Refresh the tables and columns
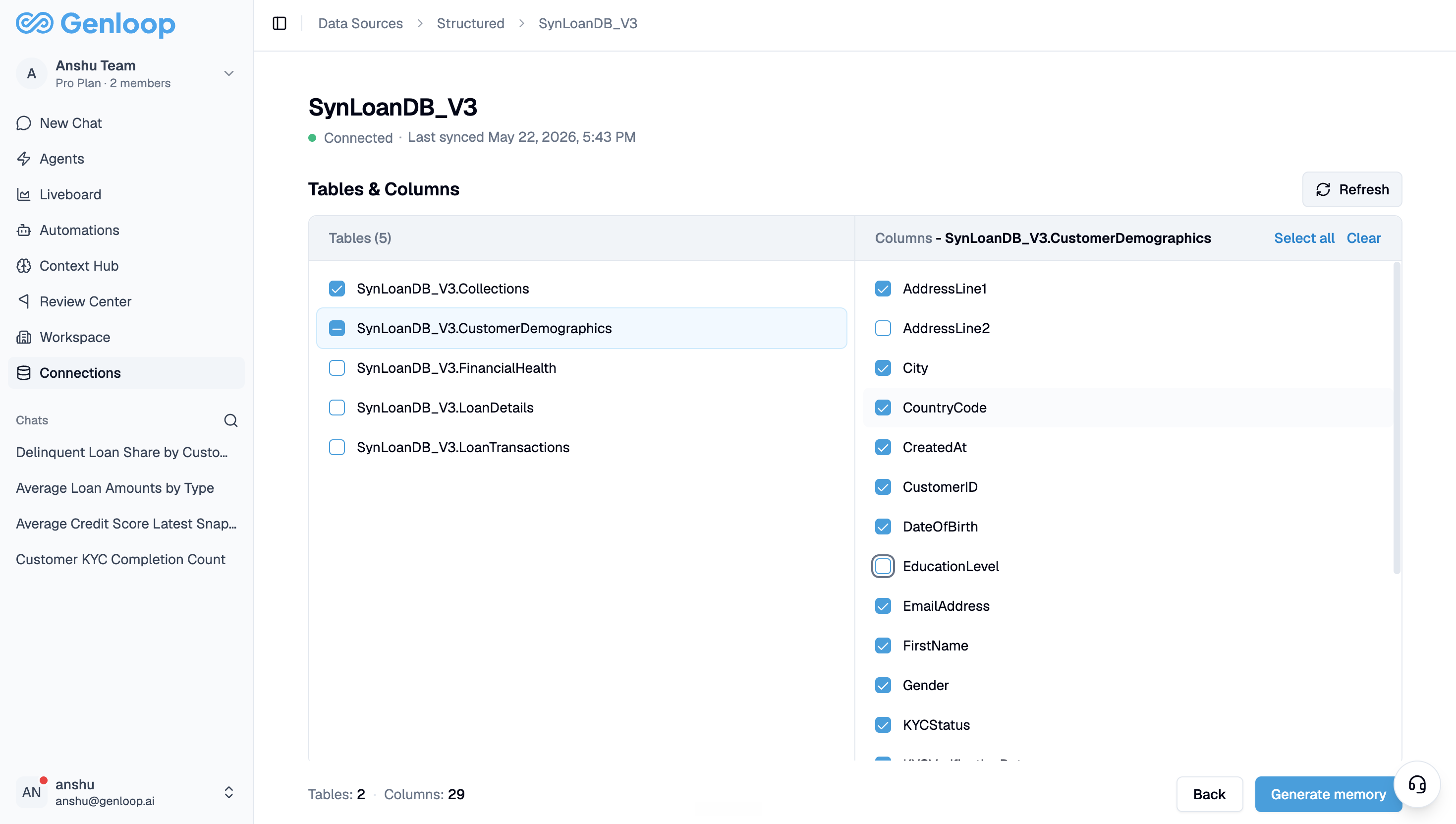 point(1352,189)
